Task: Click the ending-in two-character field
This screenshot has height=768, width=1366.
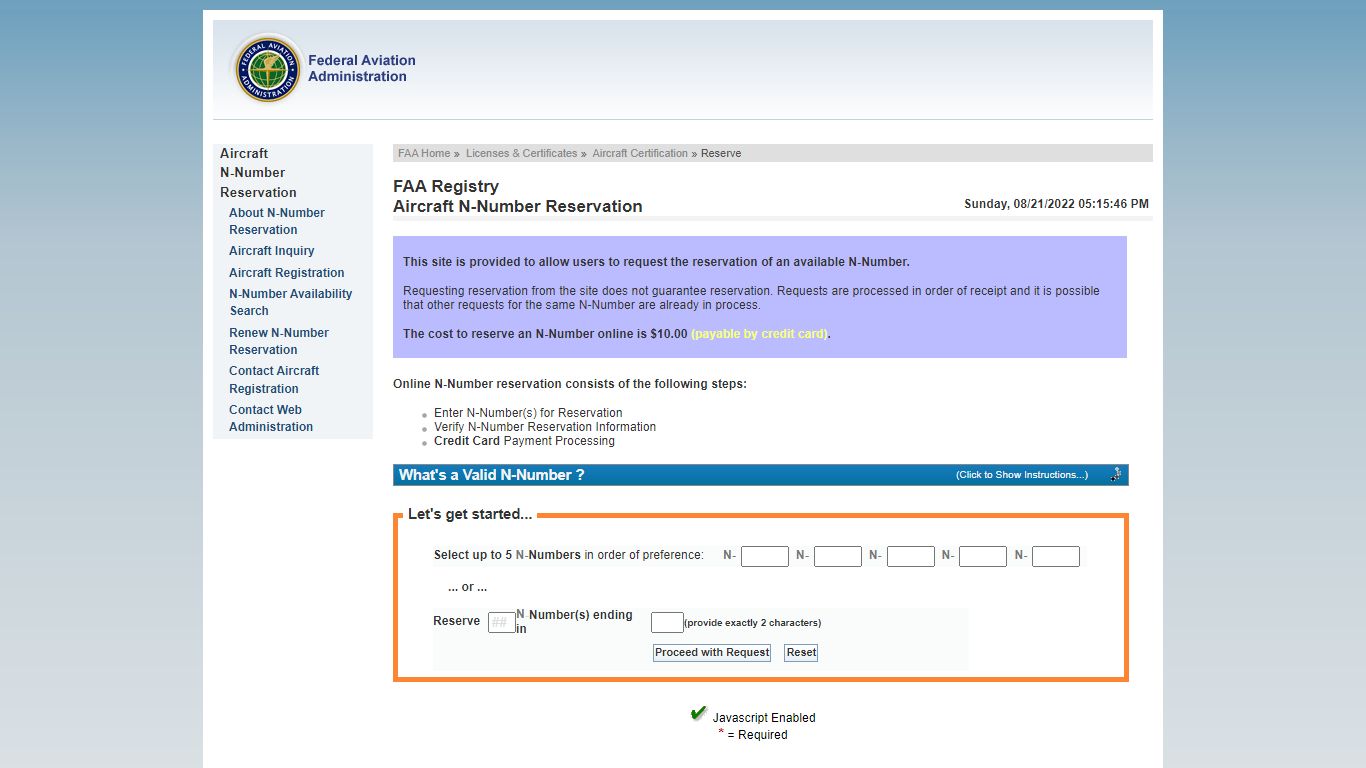Action: tap(667, 622)
